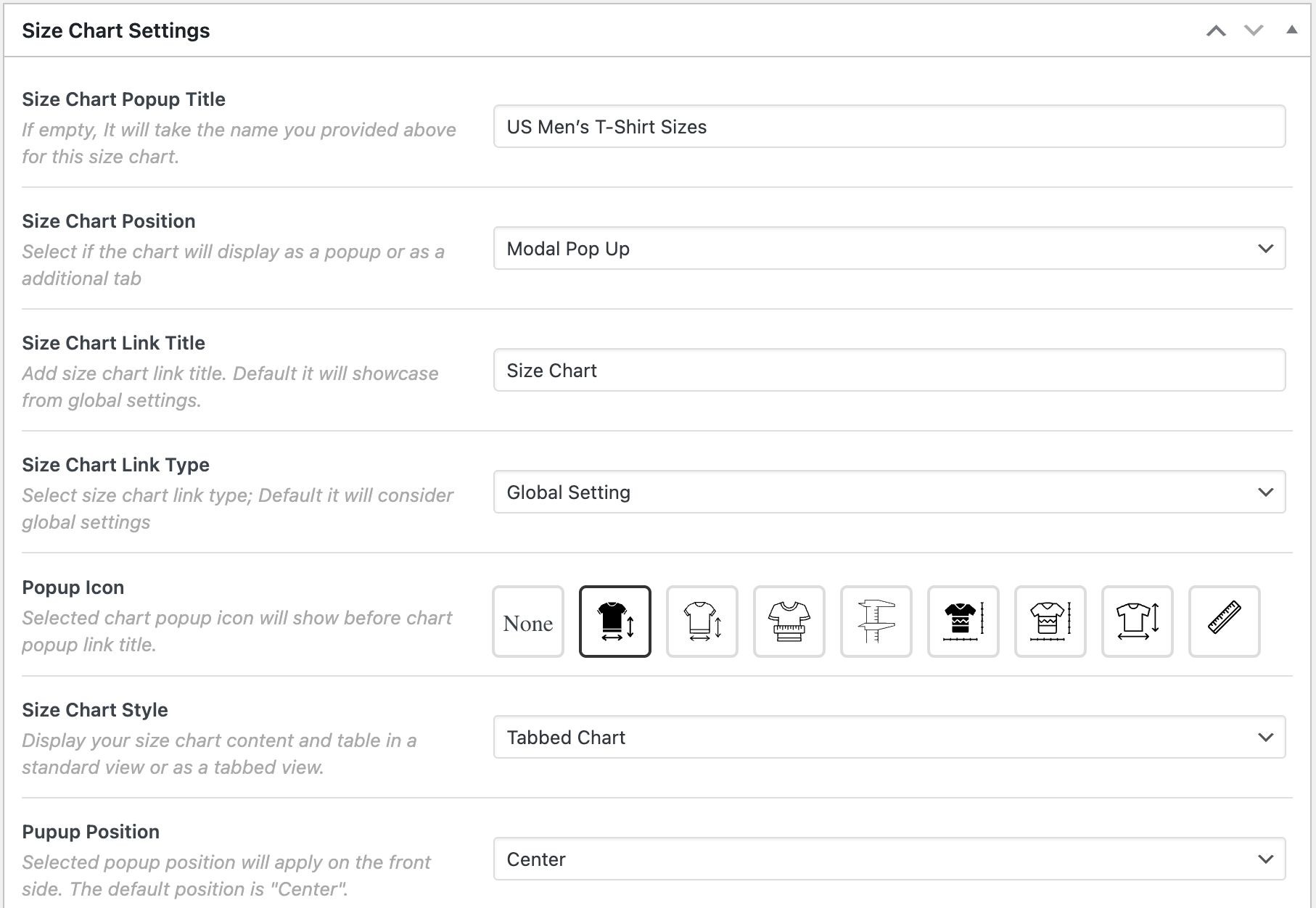Focus the Size Chart Link Title field
Screen dimensions: 1316x908
[889, 371]
